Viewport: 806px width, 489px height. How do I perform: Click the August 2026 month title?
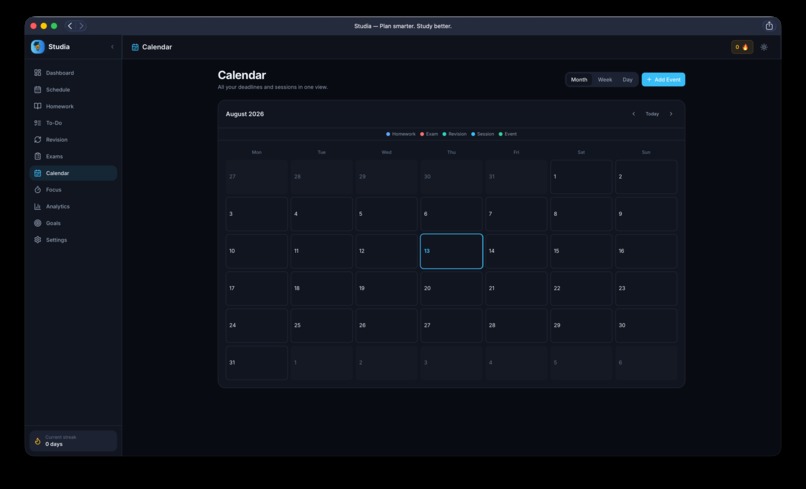click(x=245, y=114)
